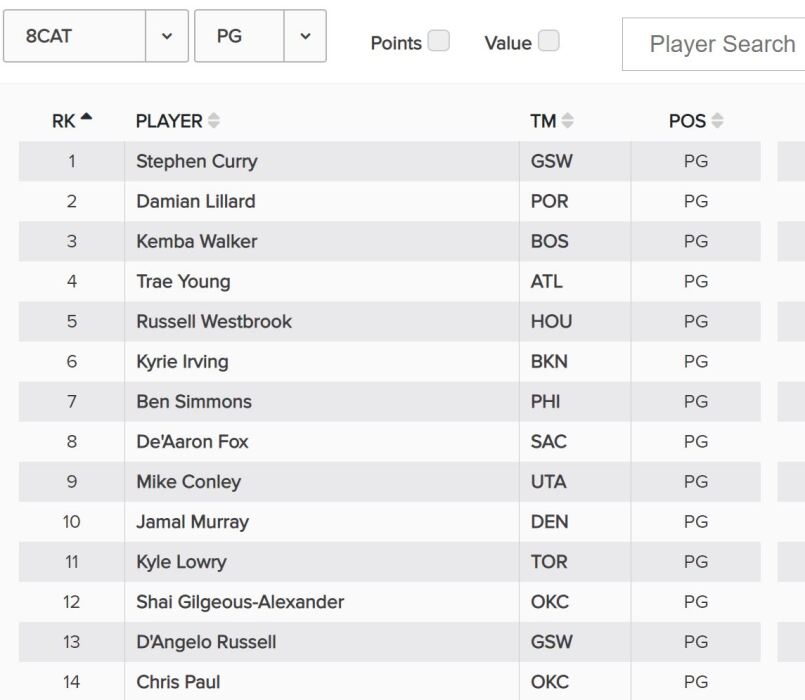
Task: Click Kyrie Irving's name
Action: click(182, 361)
